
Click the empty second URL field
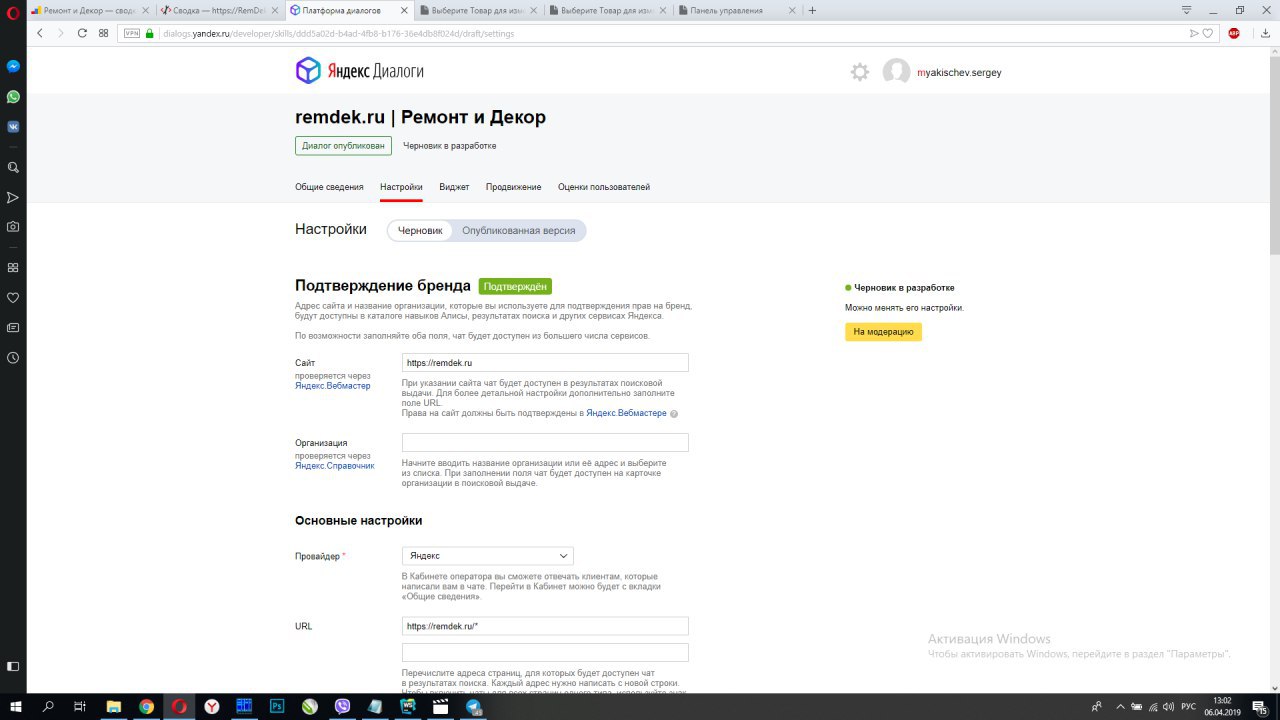point(545,653)
